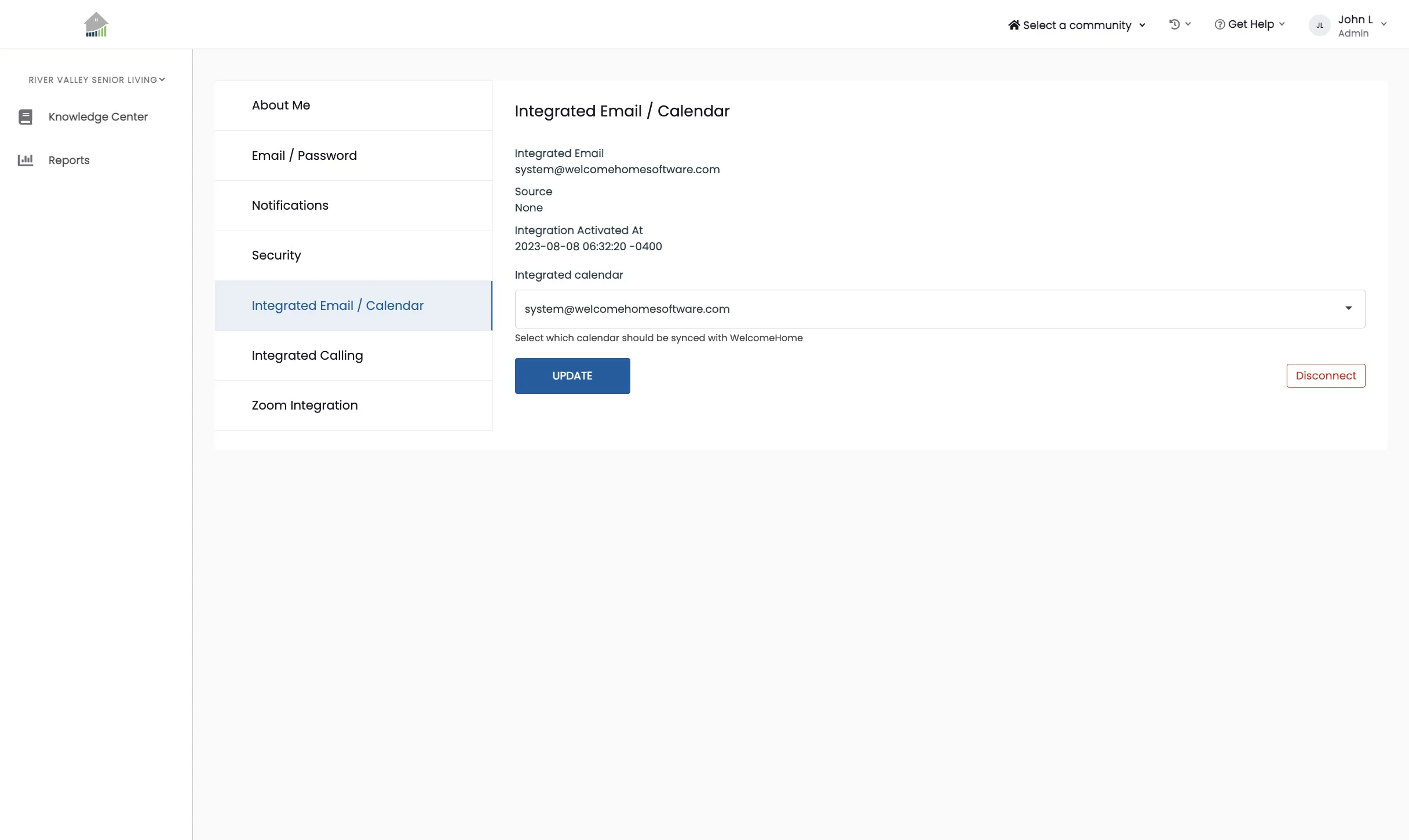Screen dimensions: 1409x840
Task: Click the home icon beside Select a community
Action: 1014,25
